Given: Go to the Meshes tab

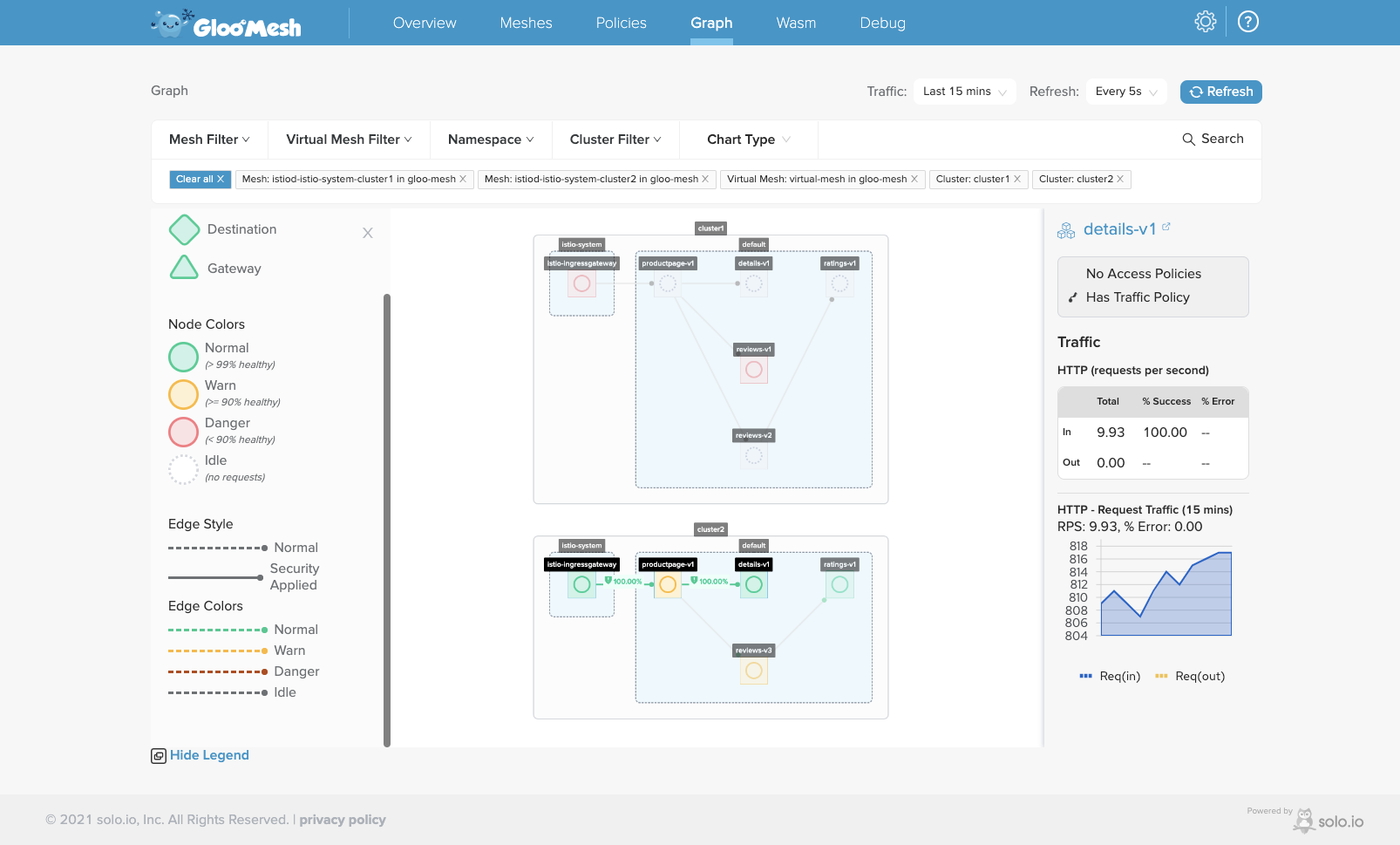Looking at the screenshot, I should click(x=526, y=23).
